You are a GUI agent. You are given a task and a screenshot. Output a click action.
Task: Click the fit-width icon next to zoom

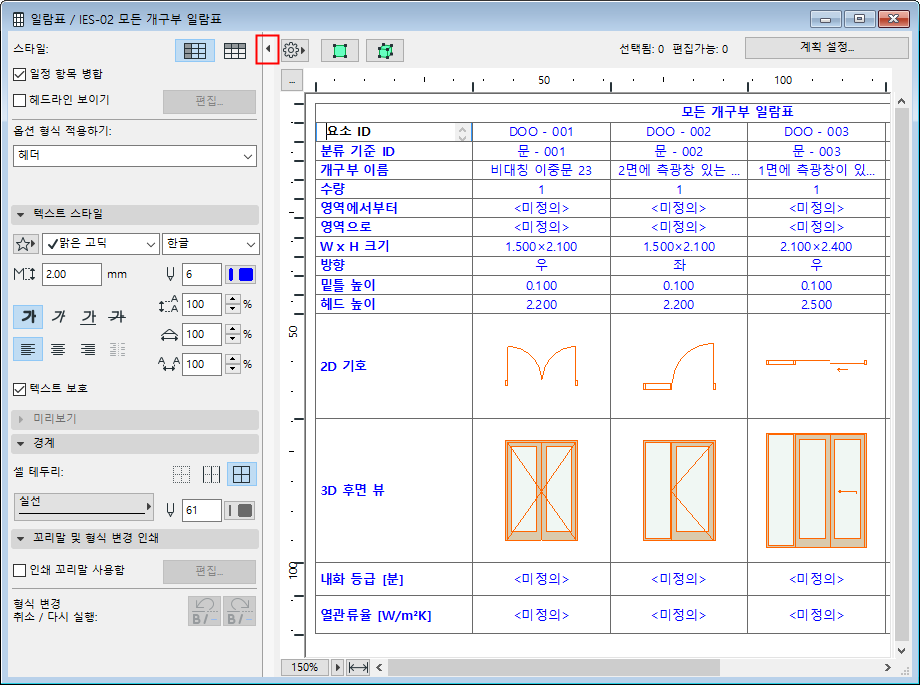pyautogui.click(x=358, y=667)
